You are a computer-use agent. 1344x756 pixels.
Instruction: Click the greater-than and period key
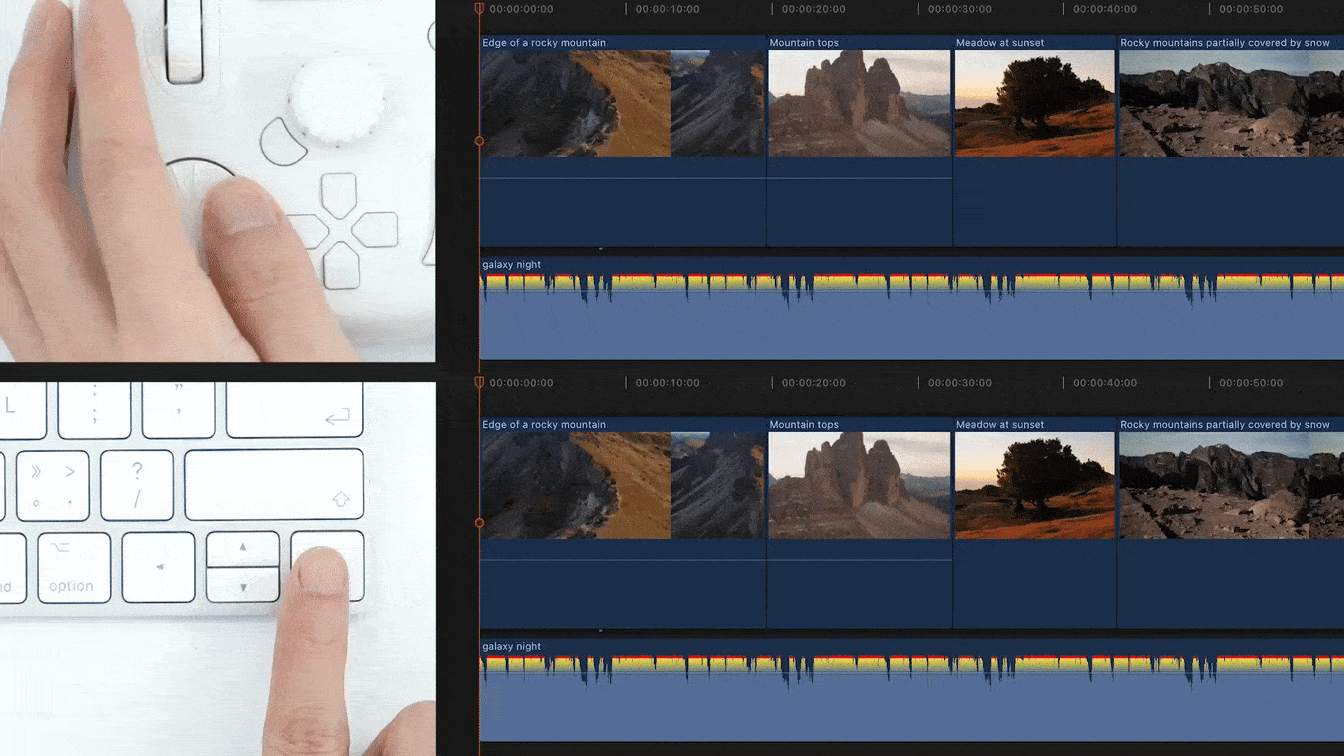(52, 485)
